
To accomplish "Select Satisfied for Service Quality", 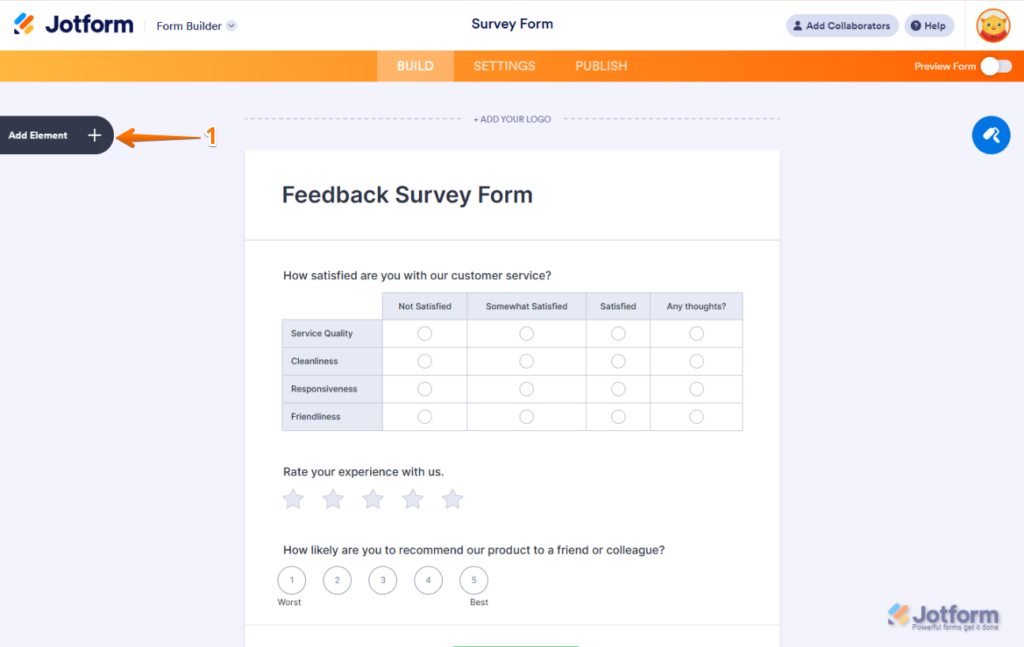I will click(617, 333).
